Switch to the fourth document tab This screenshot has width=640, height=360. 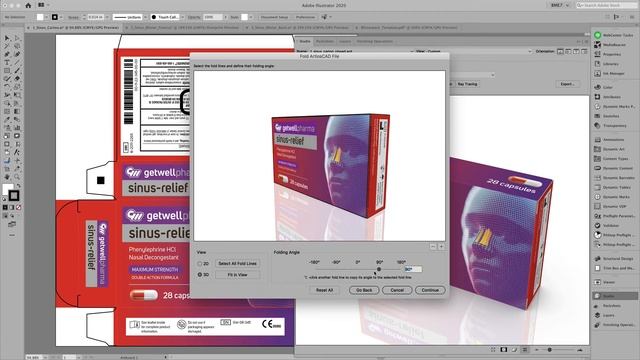tap(408, 27)
